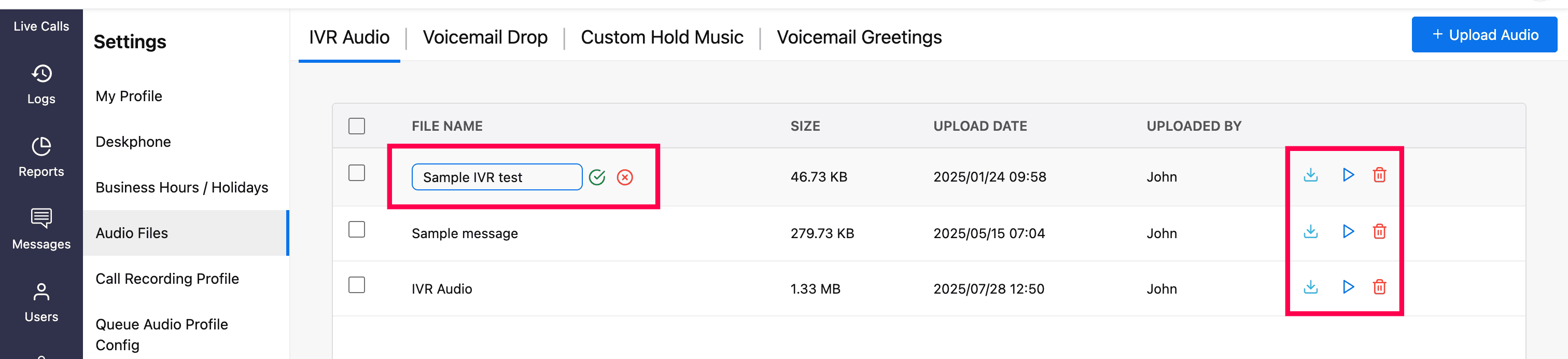Image resolution: width=1568 pixels, height=359 pixels.
Task: Open Reports from the left sidebar
Action: (x=41, y=157)
